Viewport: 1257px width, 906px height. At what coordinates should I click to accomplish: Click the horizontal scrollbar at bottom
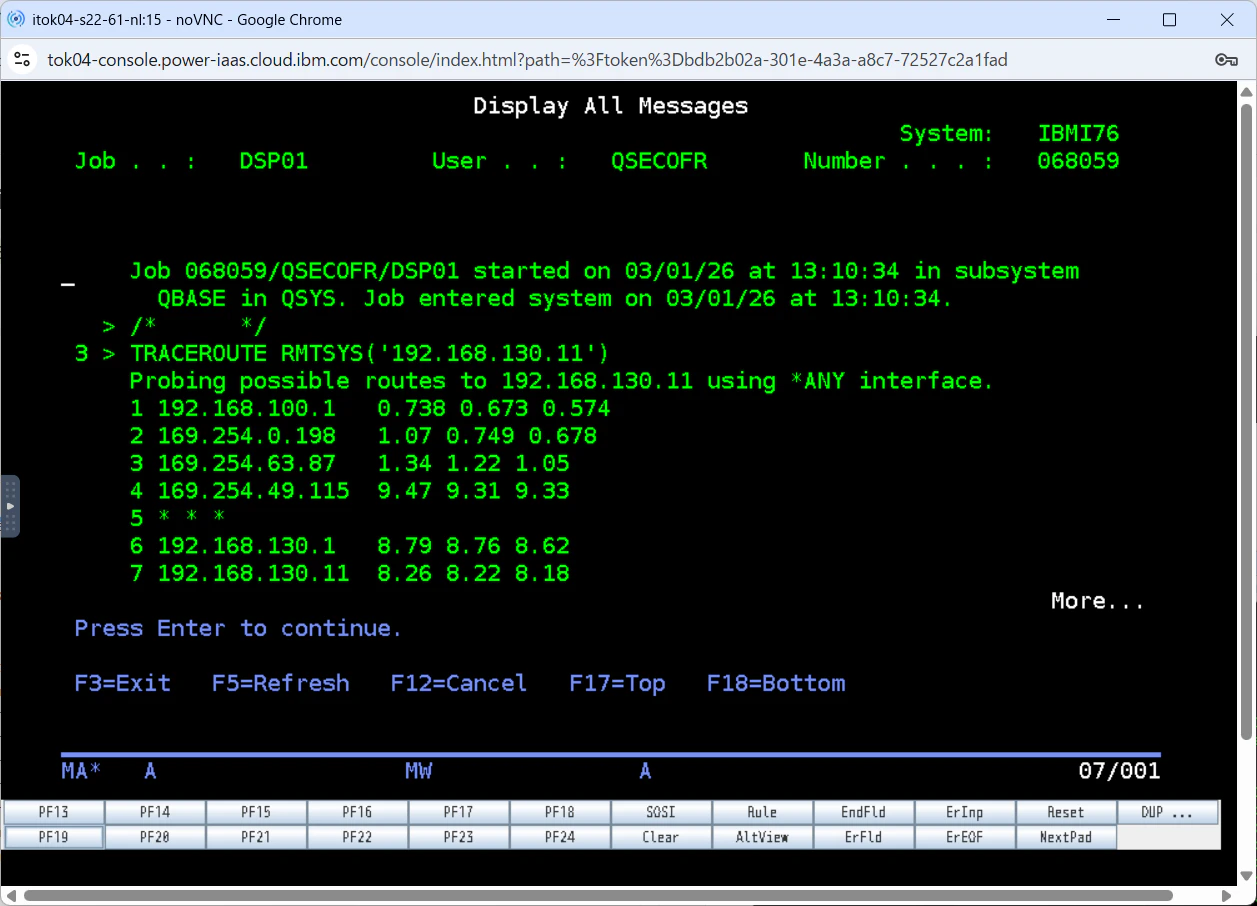597,895
